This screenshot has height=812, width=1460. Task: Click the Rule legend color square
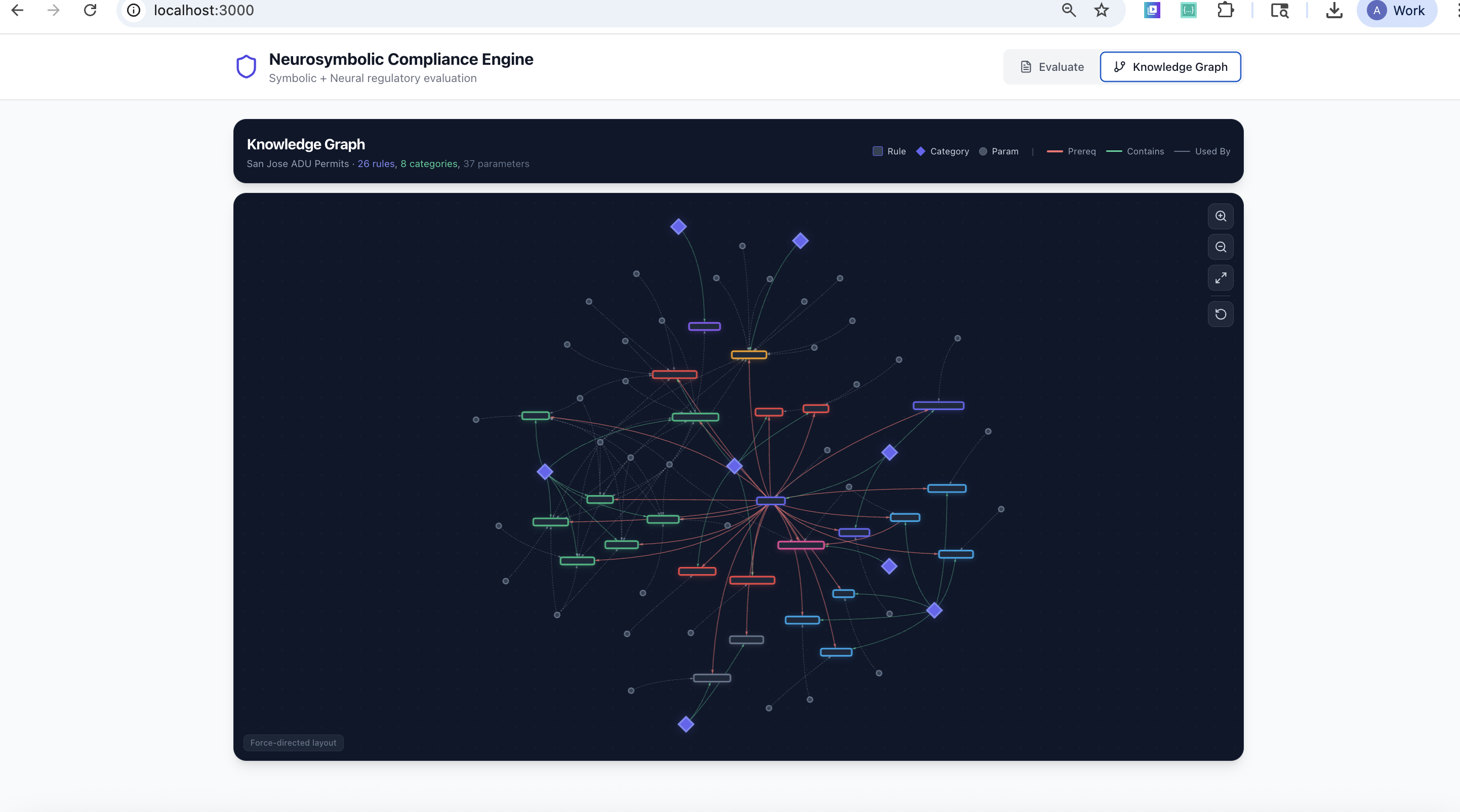pyautogui.click(x=877, y=151)
